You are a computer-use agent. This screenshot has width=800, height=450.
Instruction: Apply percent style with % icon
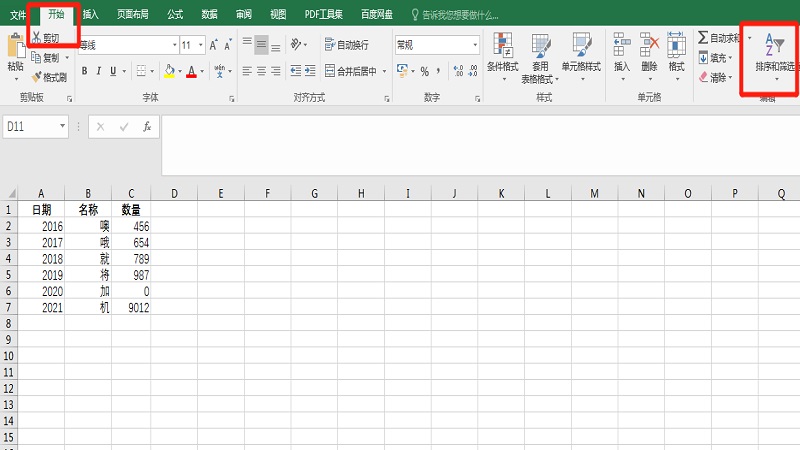pyautogui.click(x=424, y=71)
